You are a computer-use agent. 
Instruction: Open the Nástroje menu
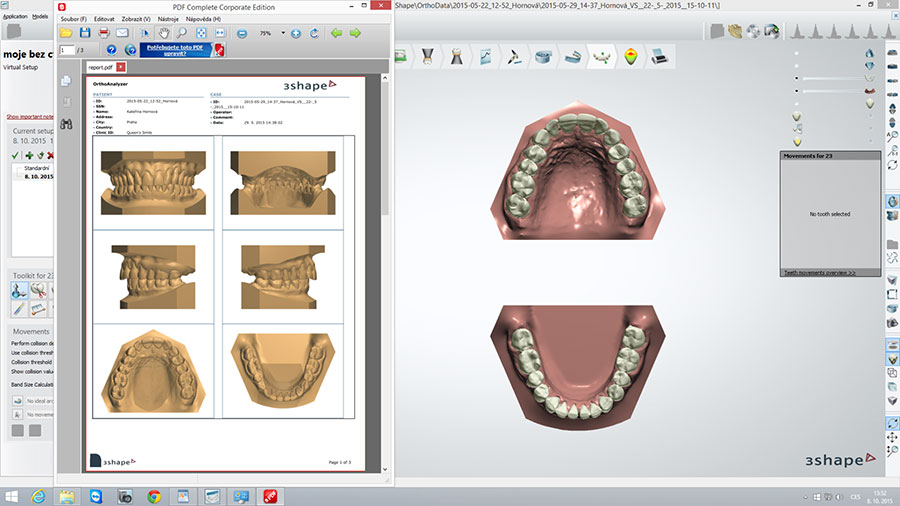pos(168,19)
